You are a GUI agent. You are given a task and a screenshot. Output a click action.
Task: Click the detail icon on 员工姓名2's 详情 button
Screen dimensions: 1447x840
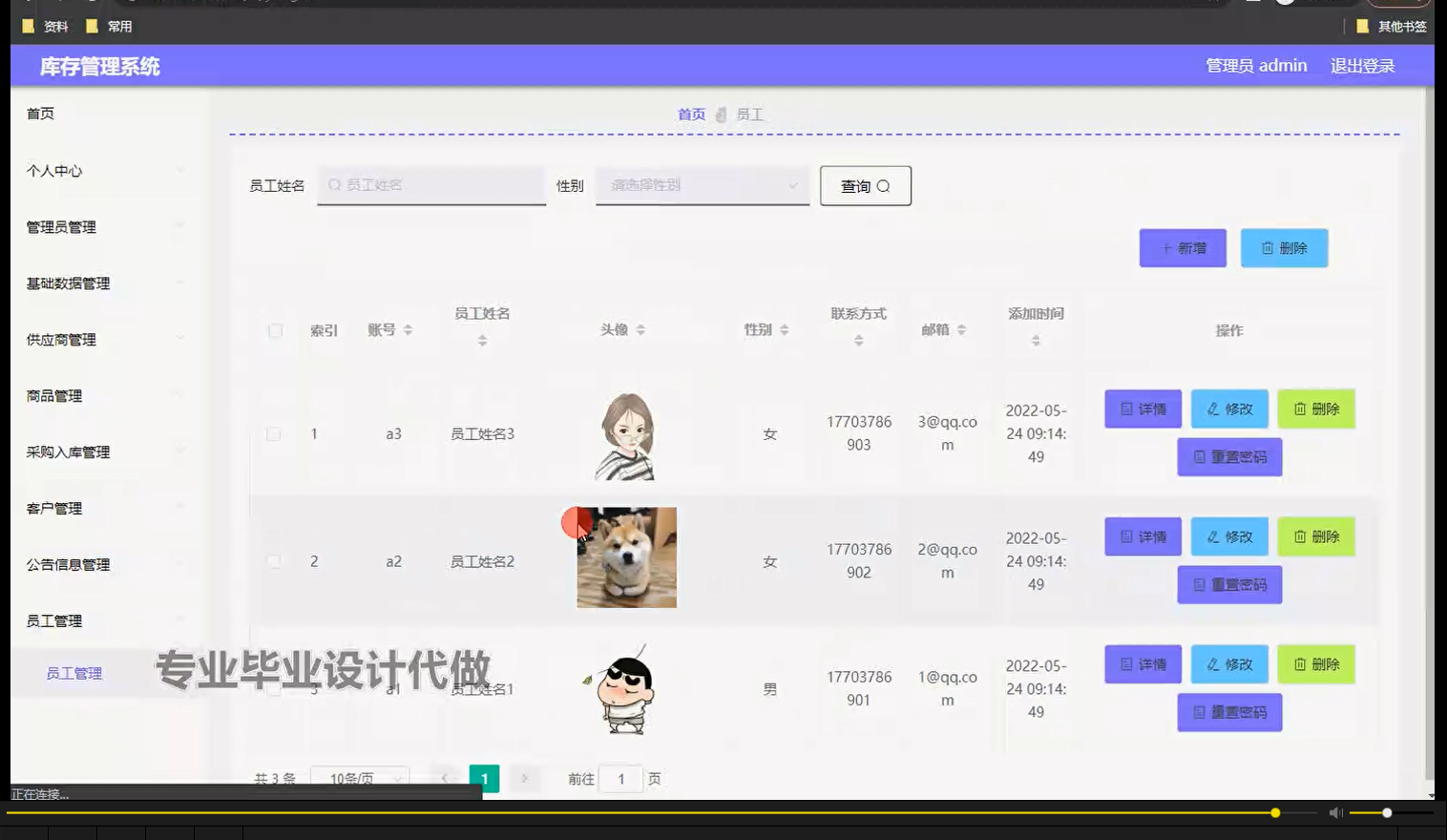pyautogui.click(x=1127, y=536)
